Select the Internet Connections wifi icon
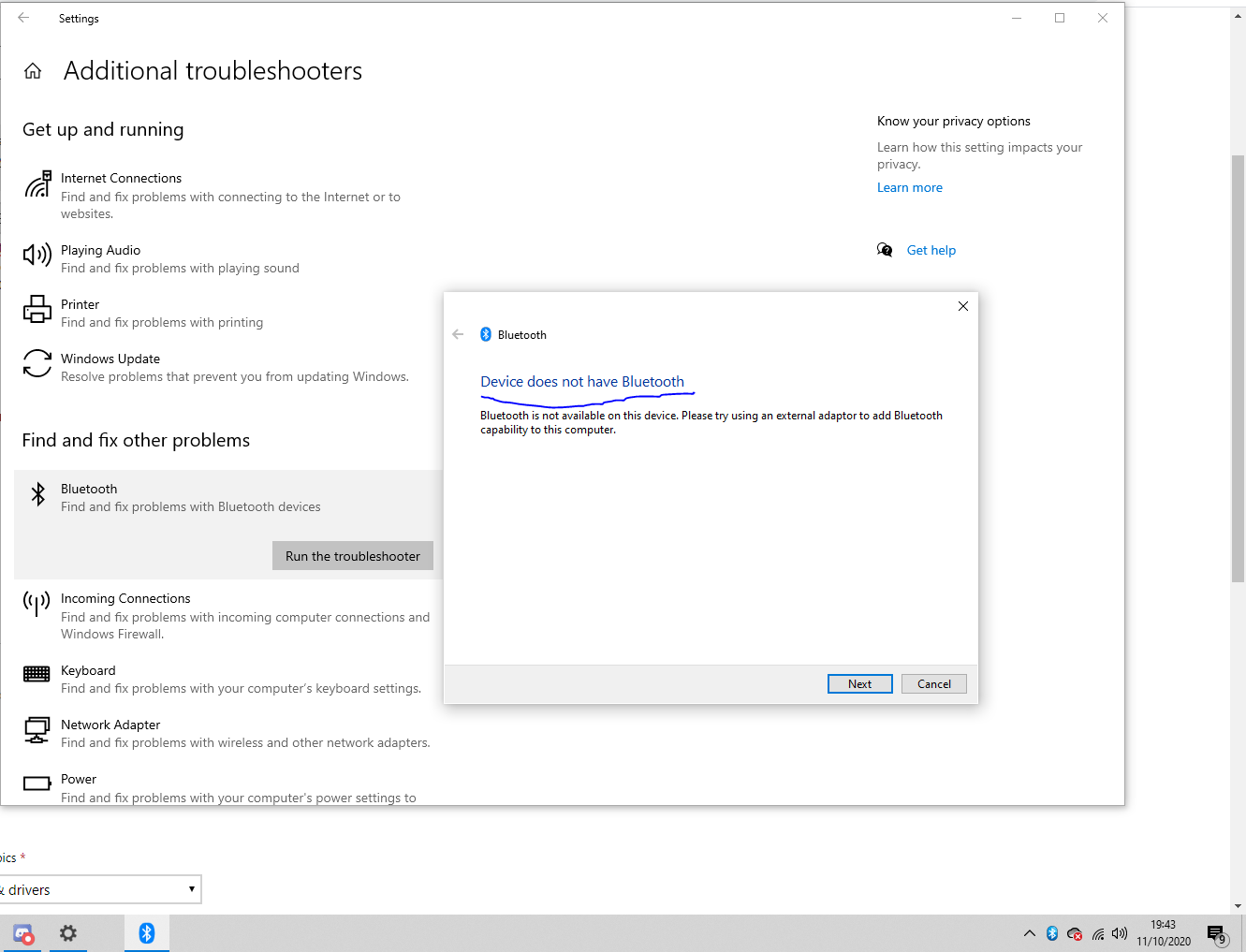The height and width of the screenshot is (952, 1246). [37, 184]
